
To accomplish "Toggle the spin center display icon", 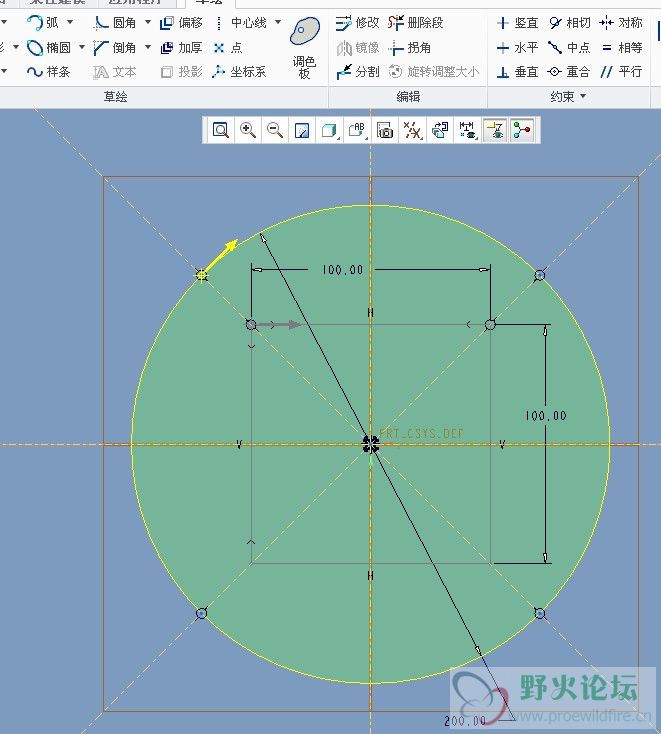I will [522, 130].
